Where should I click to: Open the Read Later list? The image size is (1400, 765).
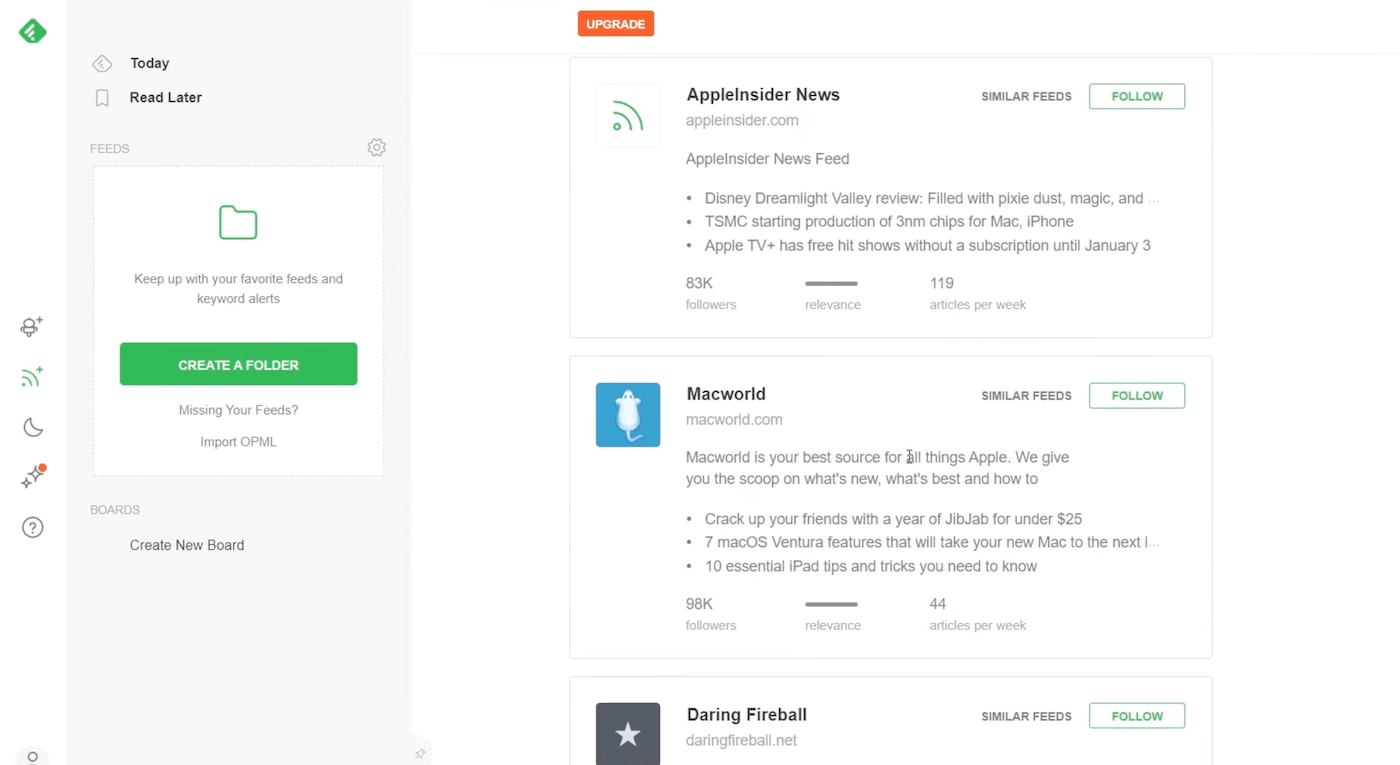(165, 98)
